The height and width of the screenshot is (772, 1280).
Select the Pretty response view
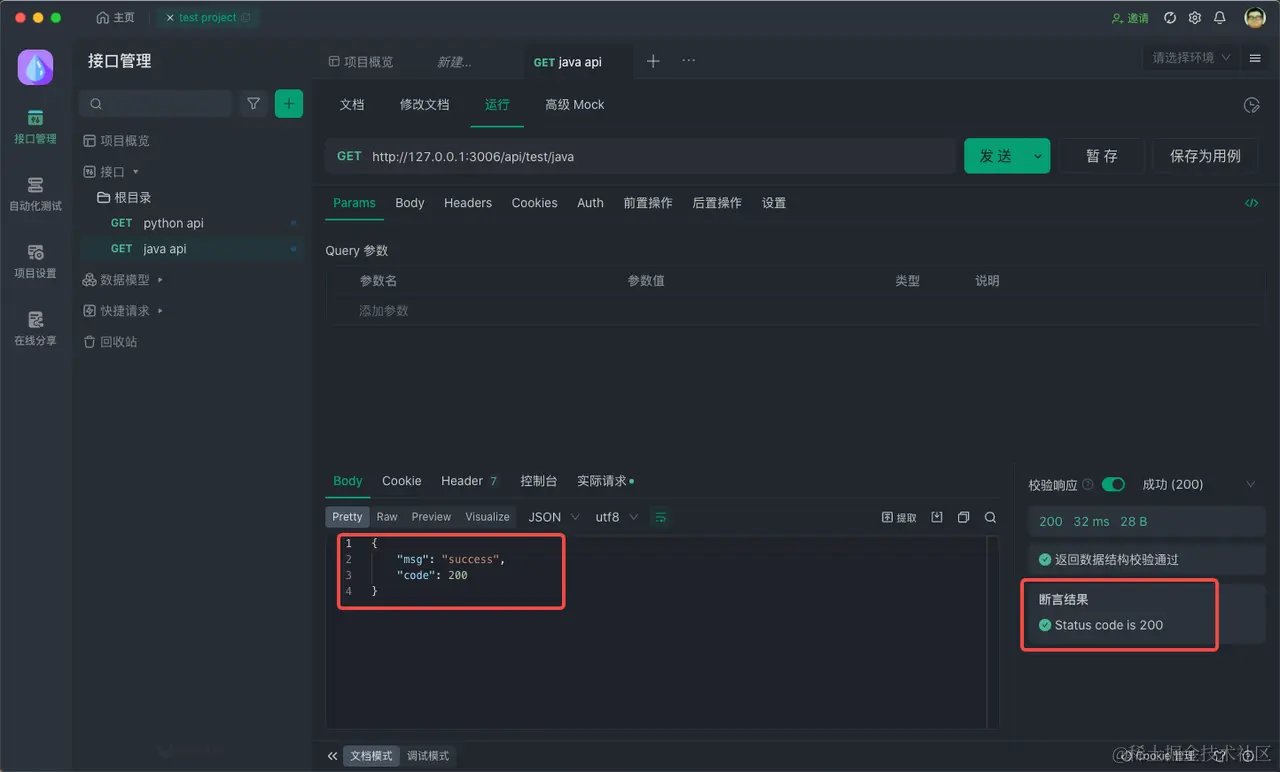pos(347,517)
